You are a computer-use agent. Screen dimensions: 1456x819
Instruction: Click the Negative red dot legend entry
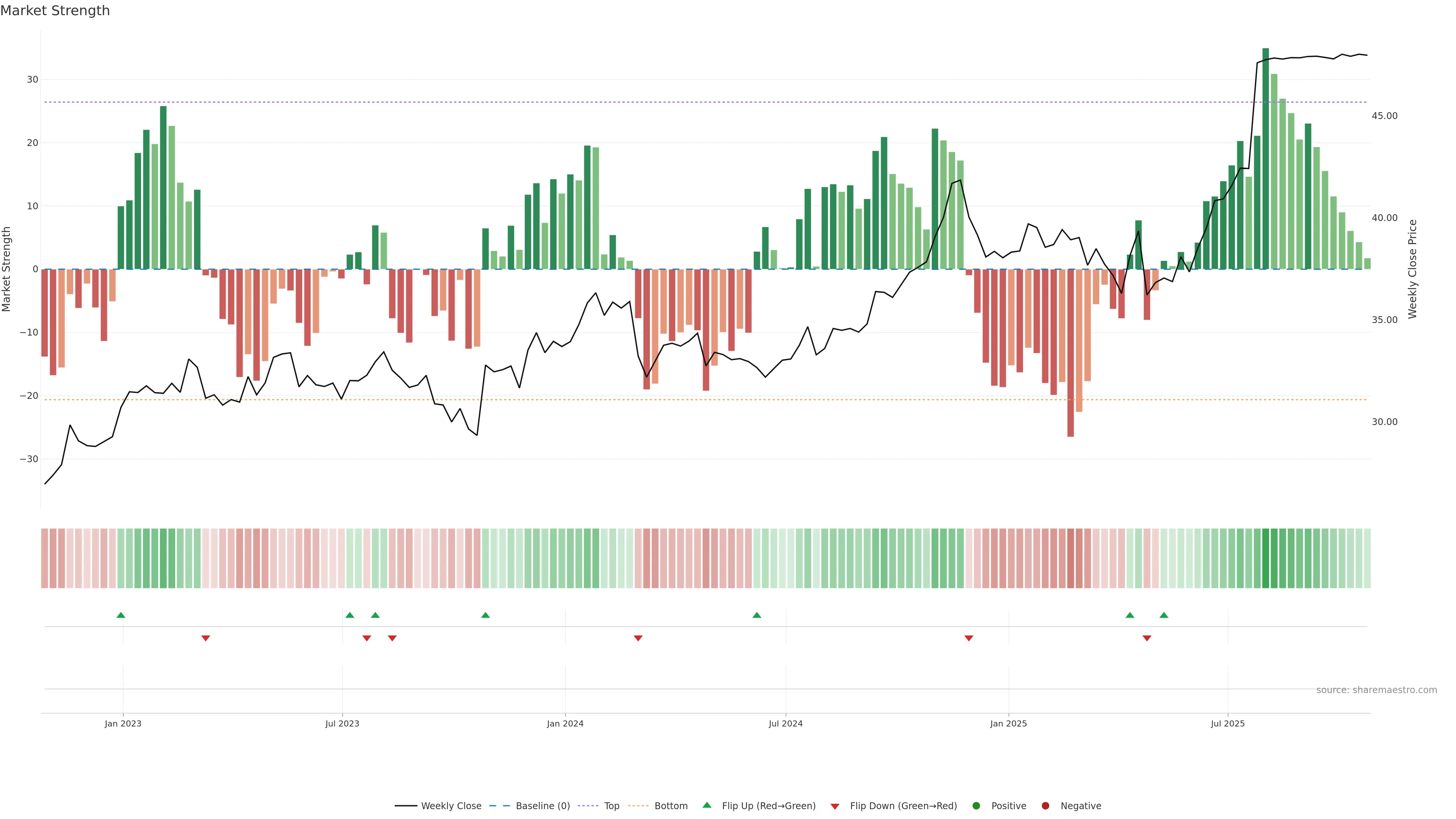(1045, 806)
